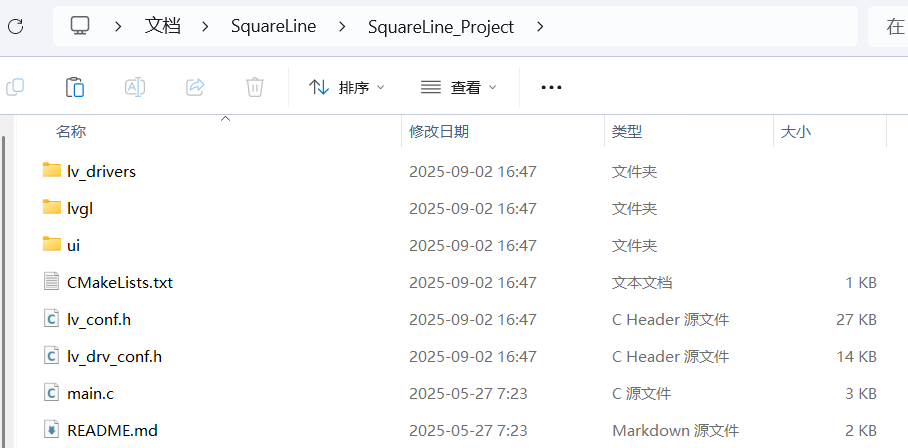The image size is (908, 448).
Task: Expand chevron after SquareLine_Project in path
Action: 541,27
